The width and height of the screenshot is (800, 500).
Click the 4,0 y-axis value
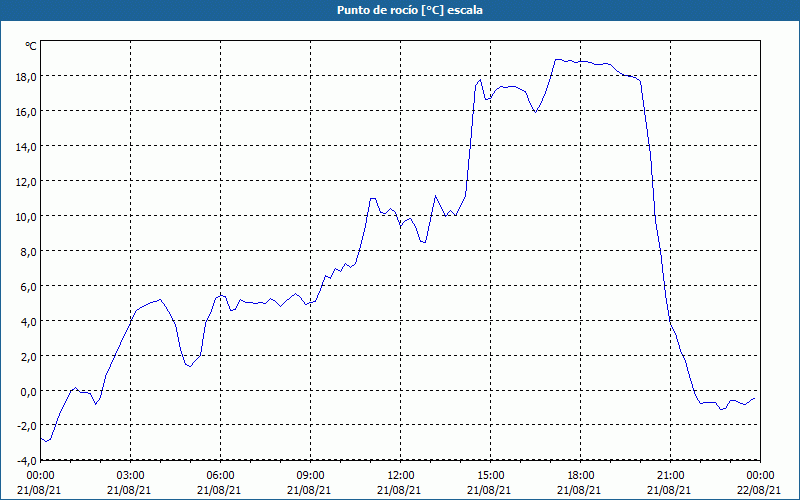click(x=28, y=321)
